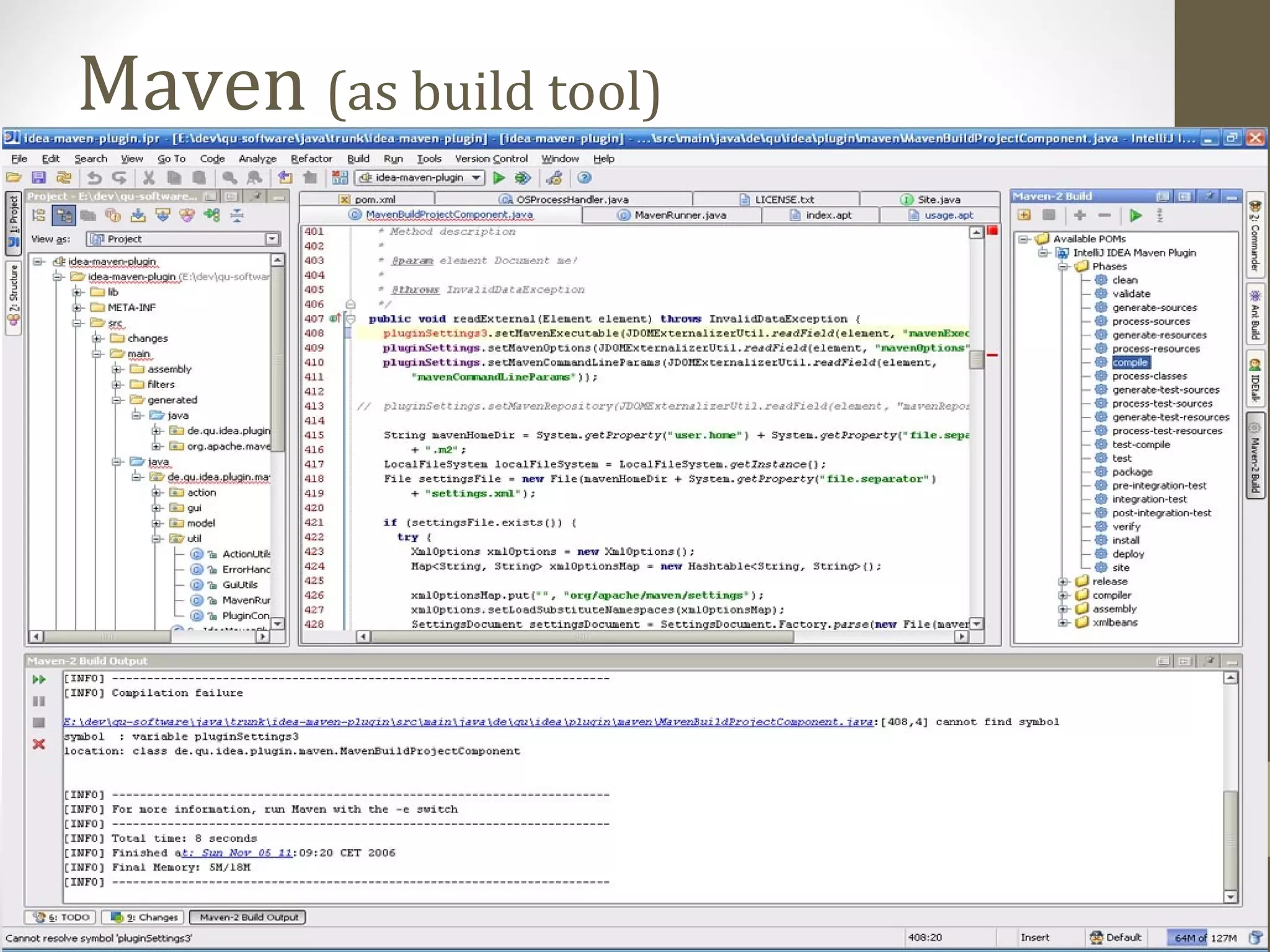The width and height of the screenshot is (1270, 952).
Task: Open the Version Control menu
Action: click(x=491, y=159)
